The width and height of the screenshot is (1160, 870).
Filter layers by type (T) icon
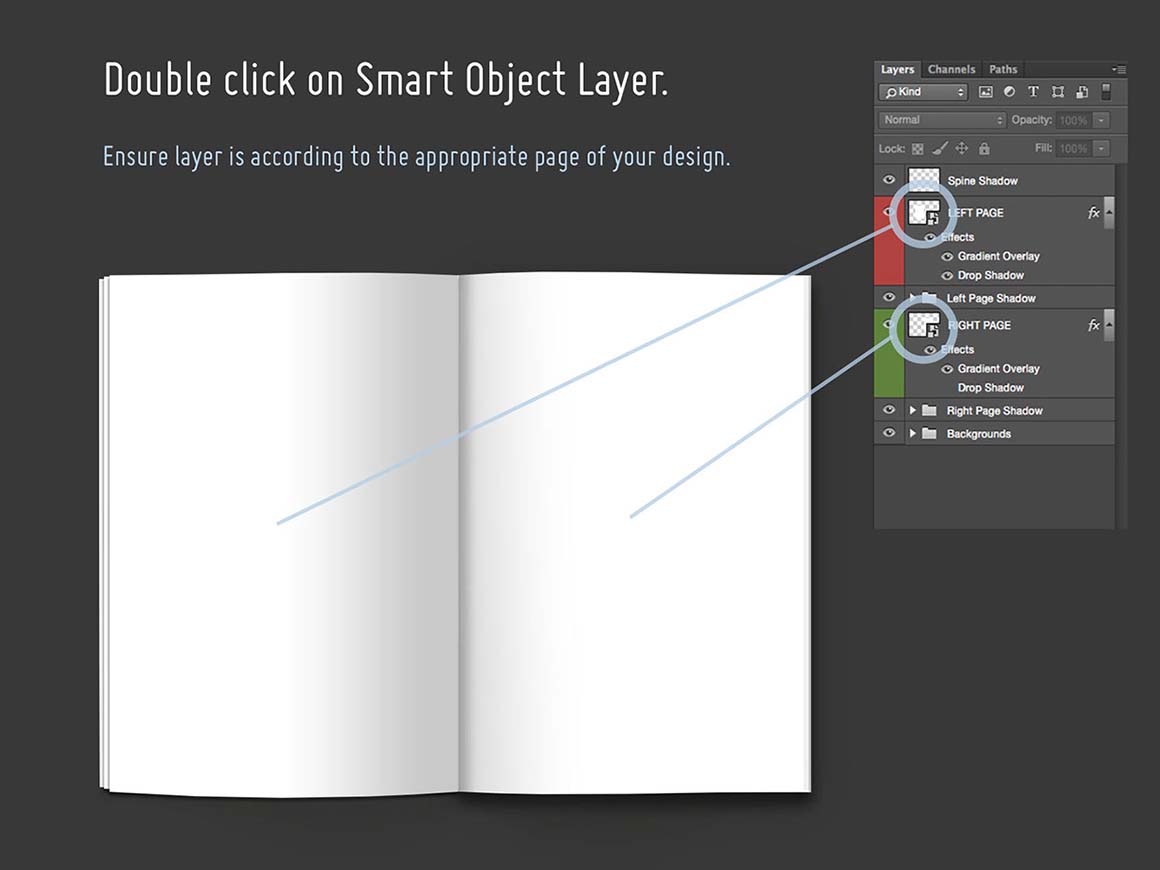tap(1033, 92)
